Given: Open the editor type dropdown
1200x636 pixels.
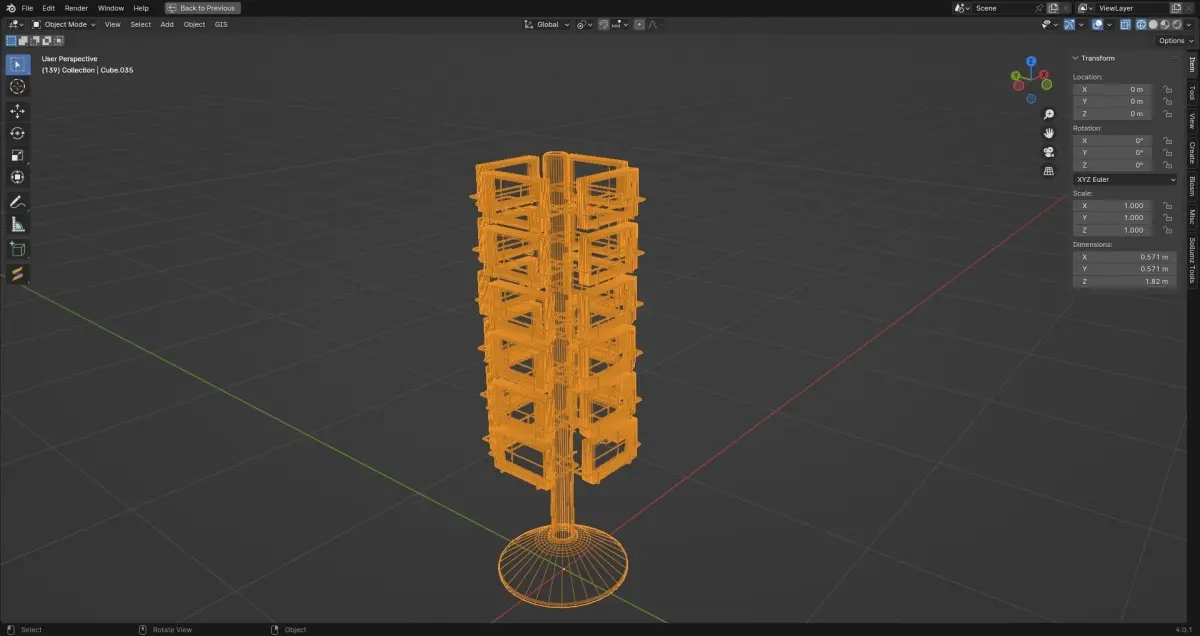Looking at the screenshot, I should click(x=15, y=24).
